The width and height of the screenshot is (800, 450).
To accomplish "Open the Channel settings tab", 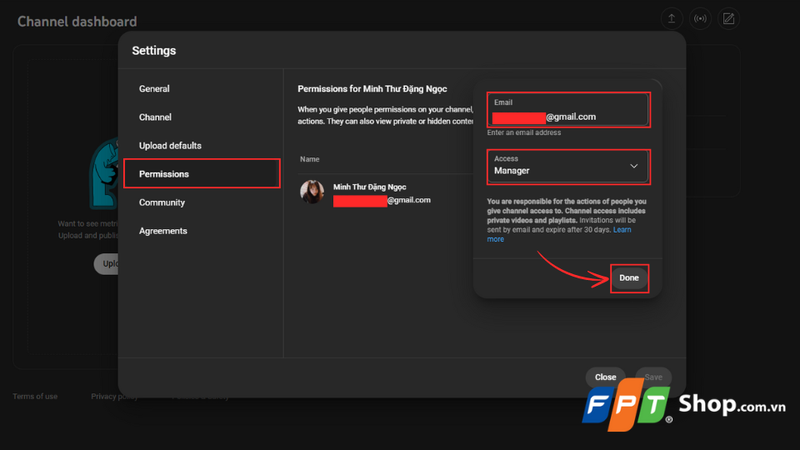I will 155,117.
